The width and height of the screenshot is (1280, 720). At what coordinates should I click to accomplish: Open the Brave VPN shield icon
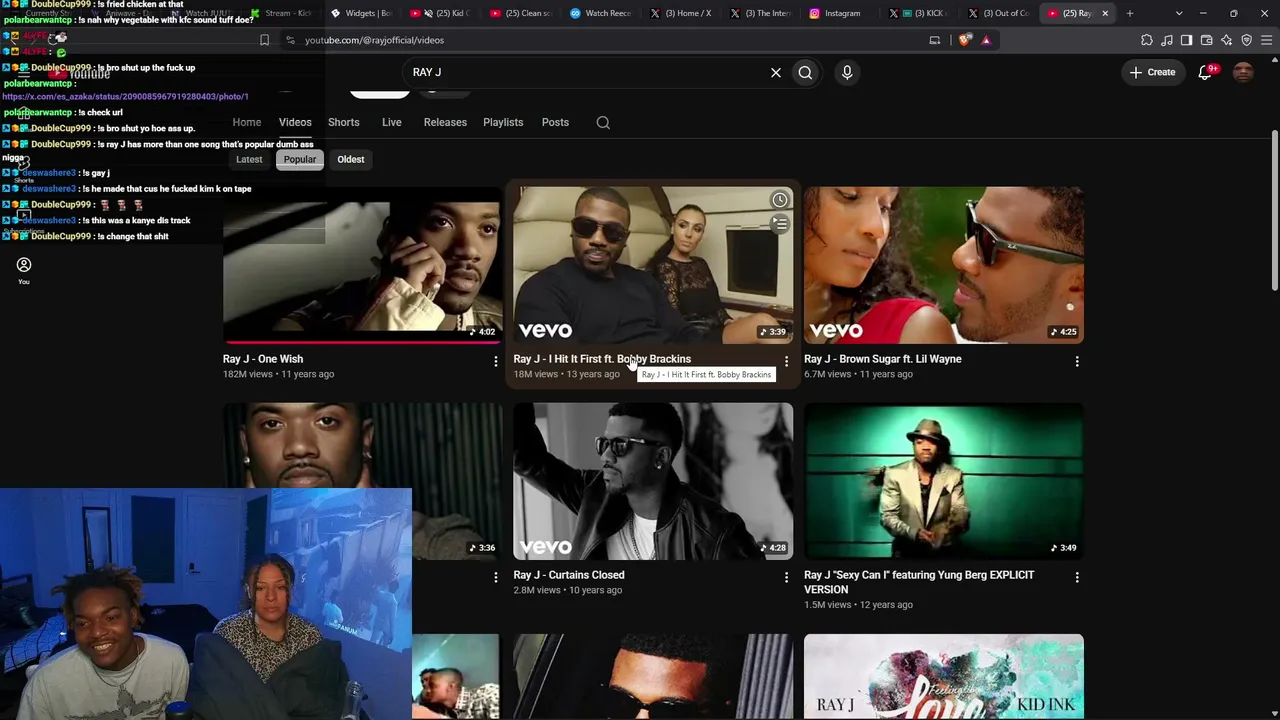[1247, 40]
